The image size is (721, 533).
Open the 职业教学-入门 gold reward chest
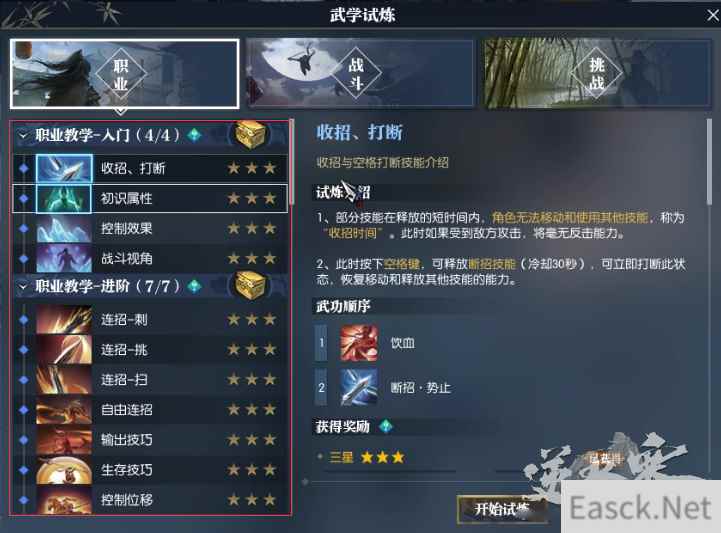(250, 135)
